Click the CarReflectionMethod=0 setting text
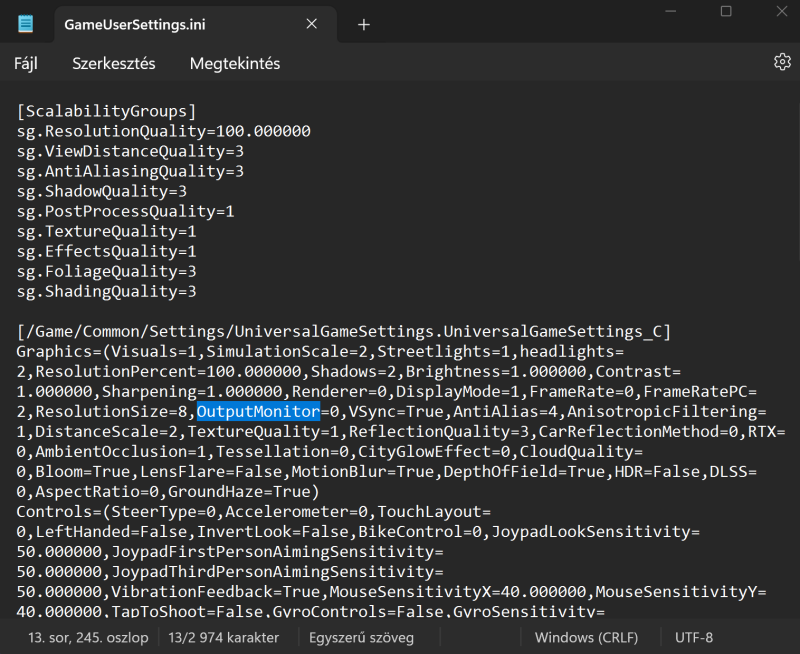This screenshot has width=800, height=654. coord(638,432)
